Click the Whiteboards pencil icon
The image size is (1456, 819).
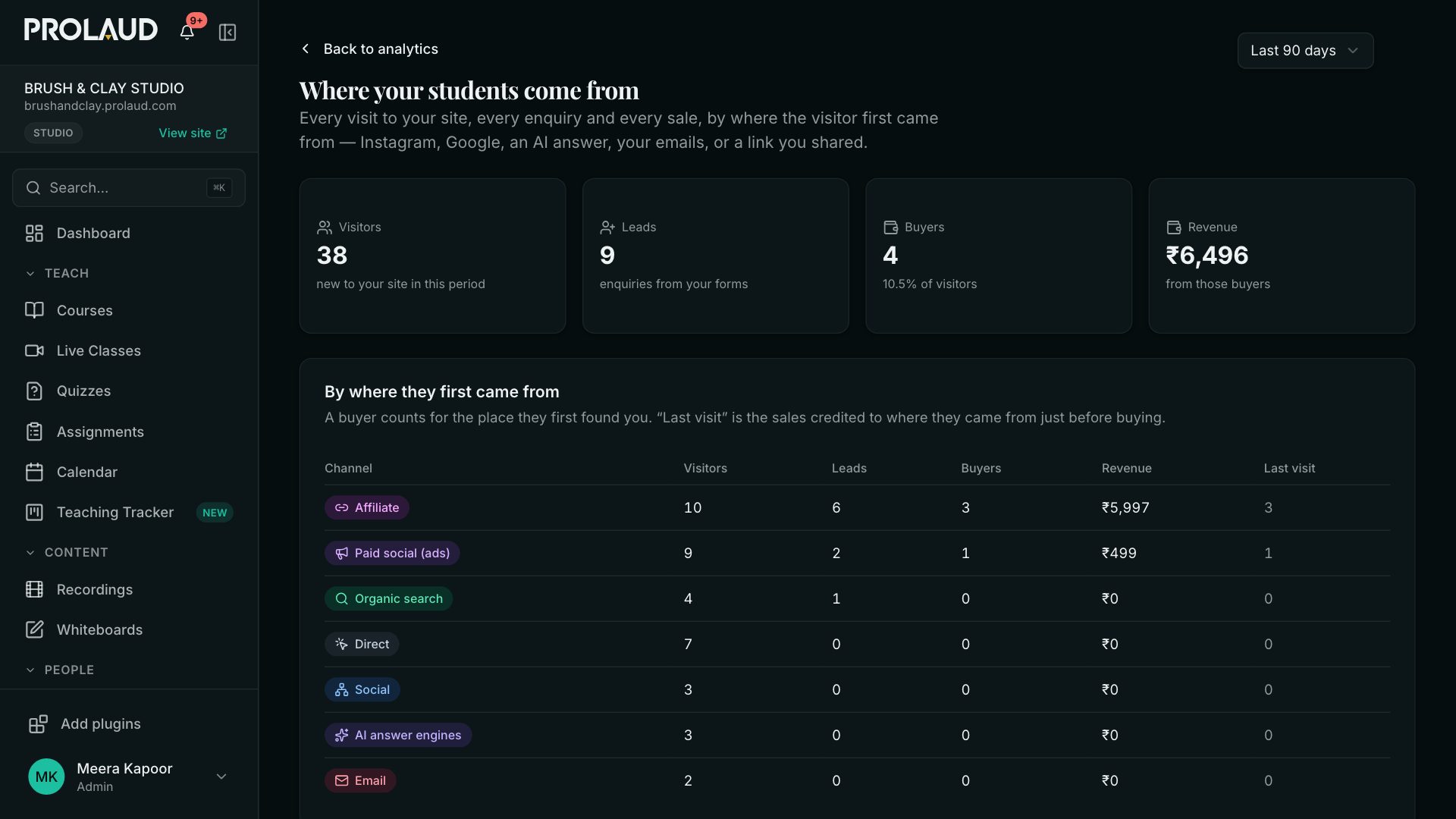point(34,629)
